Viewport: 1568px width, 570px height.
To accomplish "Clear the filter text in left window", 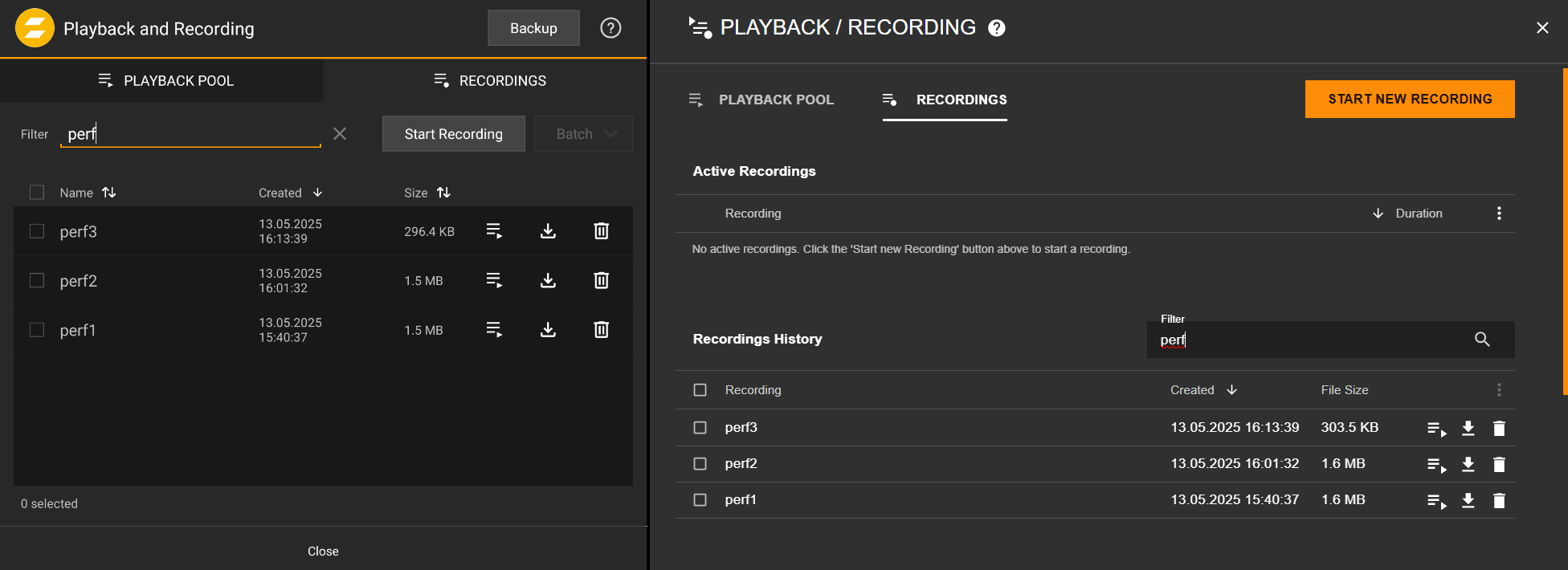I will [x=340, y=133].
